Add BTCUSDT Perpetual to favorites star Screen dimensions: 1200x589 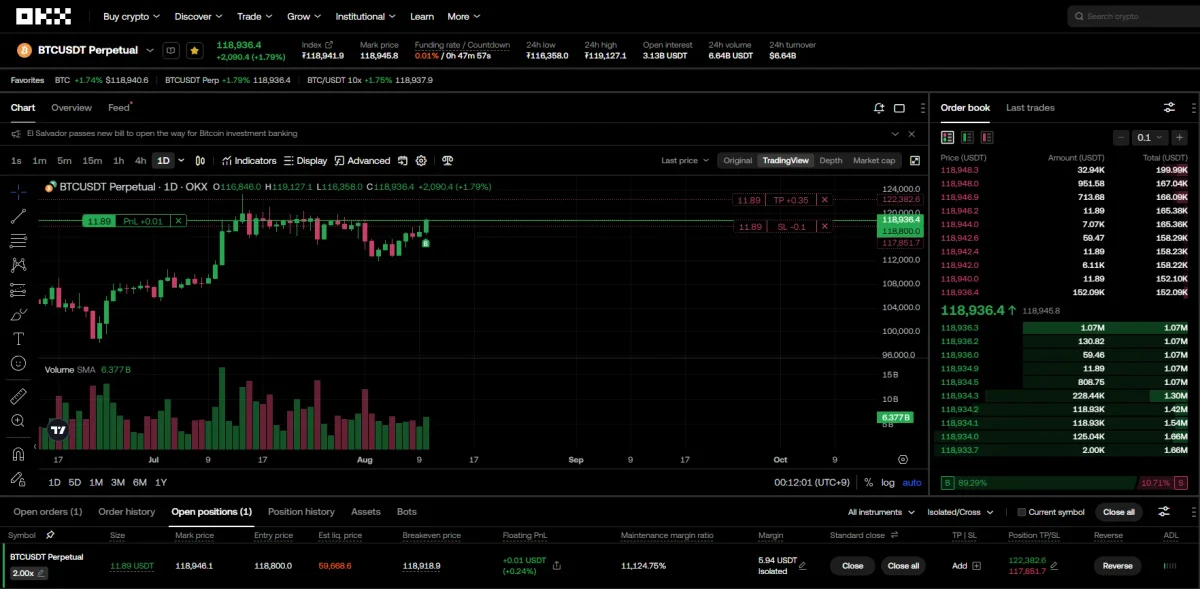click(194, 50)
